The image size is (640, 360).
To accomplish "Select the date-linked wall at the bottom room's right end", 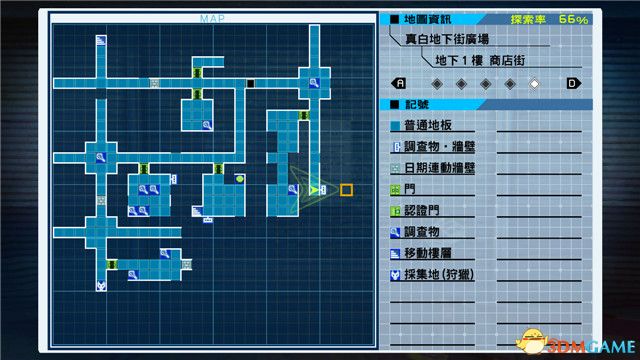I will 186,264.
